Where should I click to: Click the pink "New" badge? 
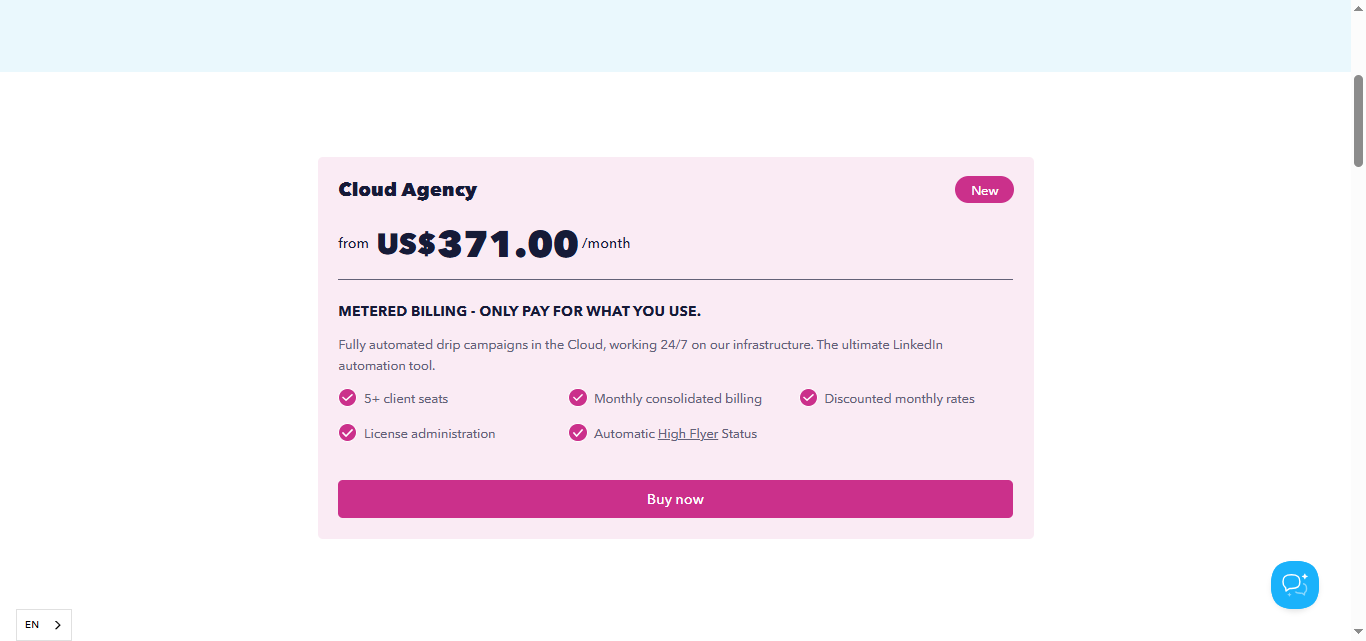[983, 189]
